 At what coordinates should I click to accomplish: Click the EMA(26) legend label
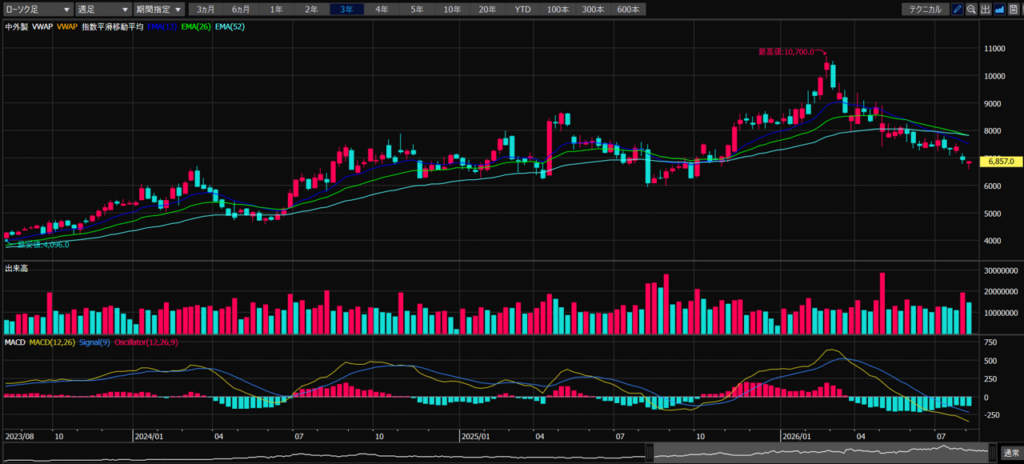196,27
